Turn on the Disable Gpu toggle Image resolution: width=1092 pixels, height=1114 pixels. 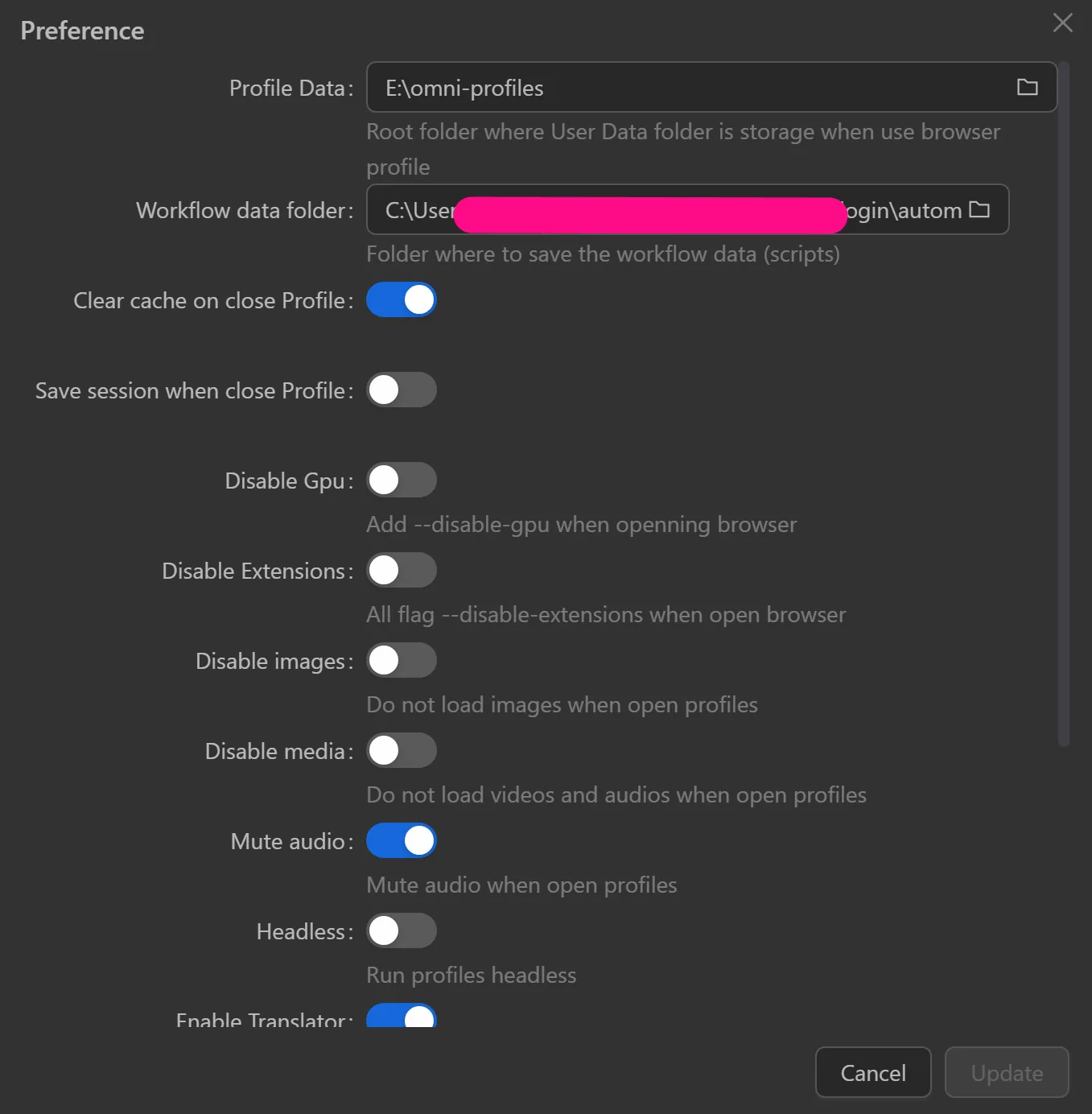(402, 479)
